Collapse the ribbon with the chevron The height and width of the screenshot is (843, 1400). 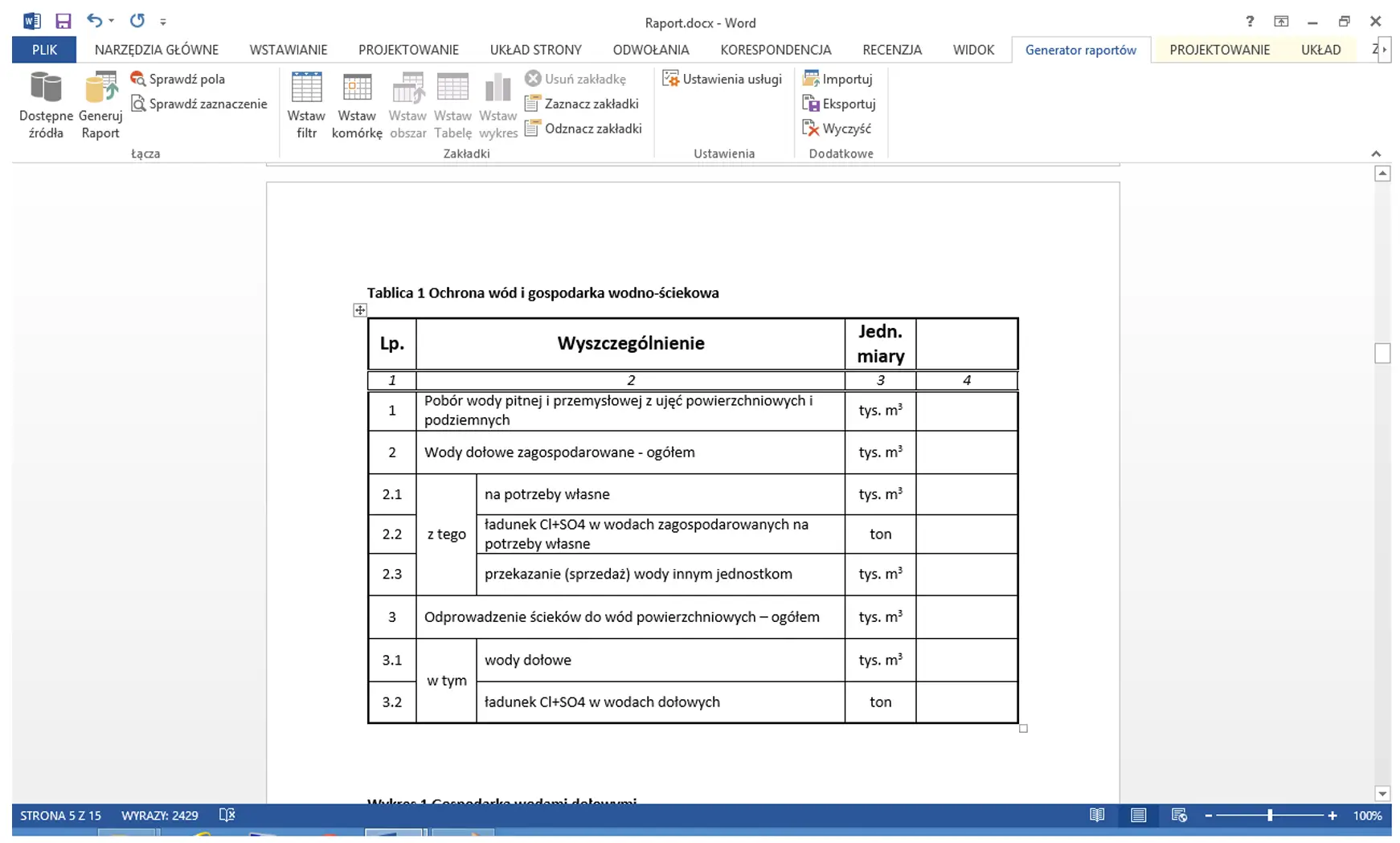(1376, 153)
